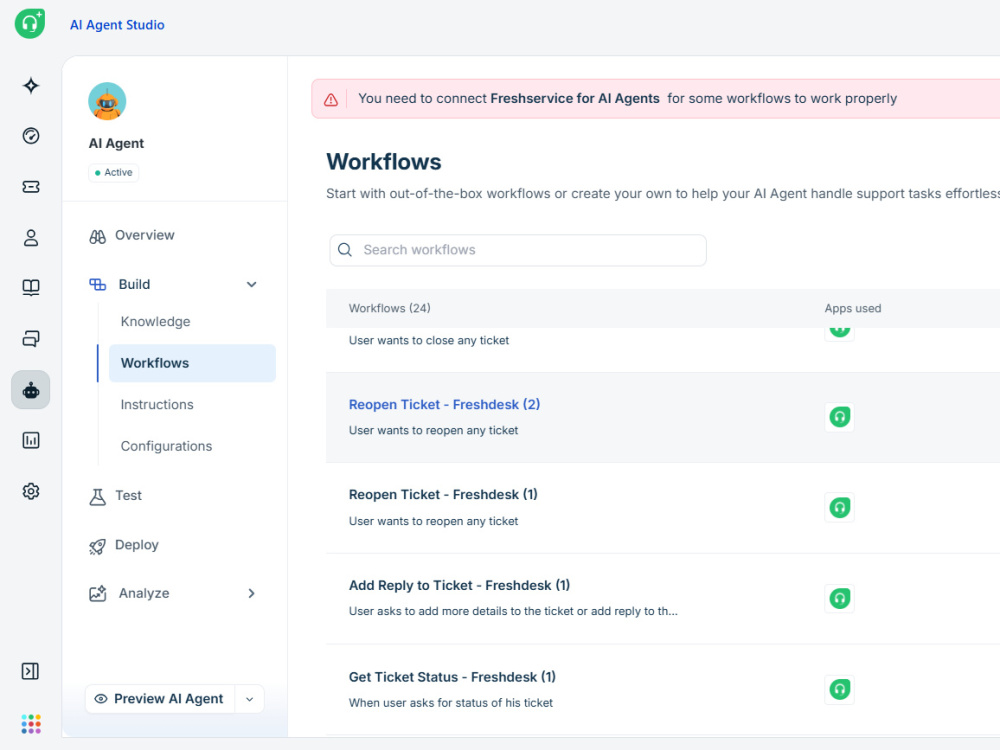Screen dimensions: 1000x750
Task: Expand the sidebar panel toggle icon
Action: (30, 671)
